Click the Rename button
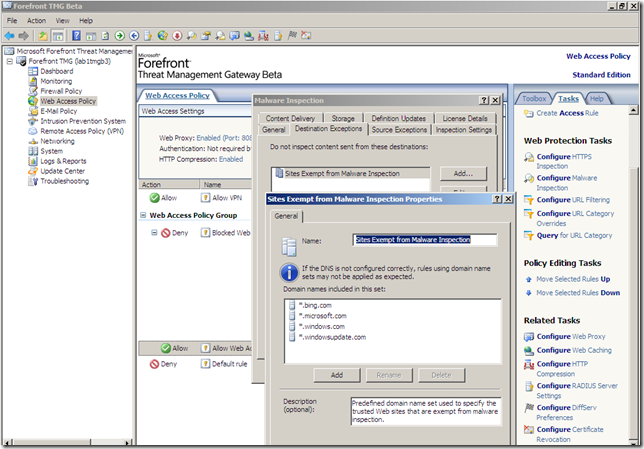644x449 pixels. 389,375
